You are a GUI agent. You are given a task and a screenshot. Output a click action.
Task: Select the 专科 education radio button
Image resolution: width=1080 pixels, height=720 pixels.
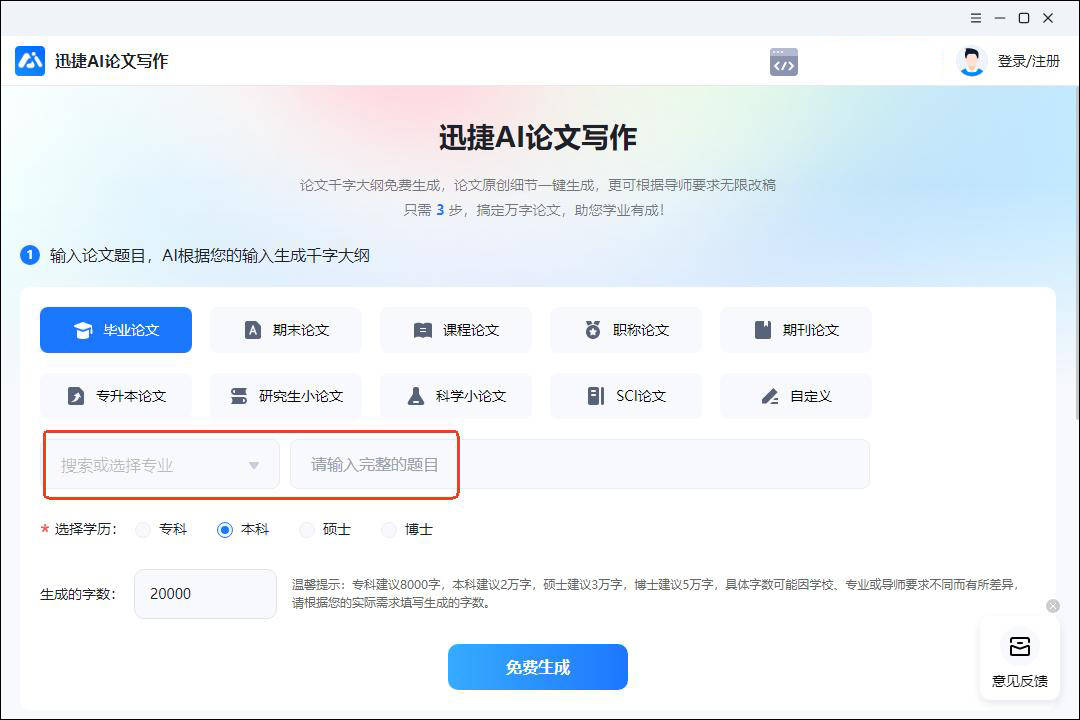click(x=144, y=530)
